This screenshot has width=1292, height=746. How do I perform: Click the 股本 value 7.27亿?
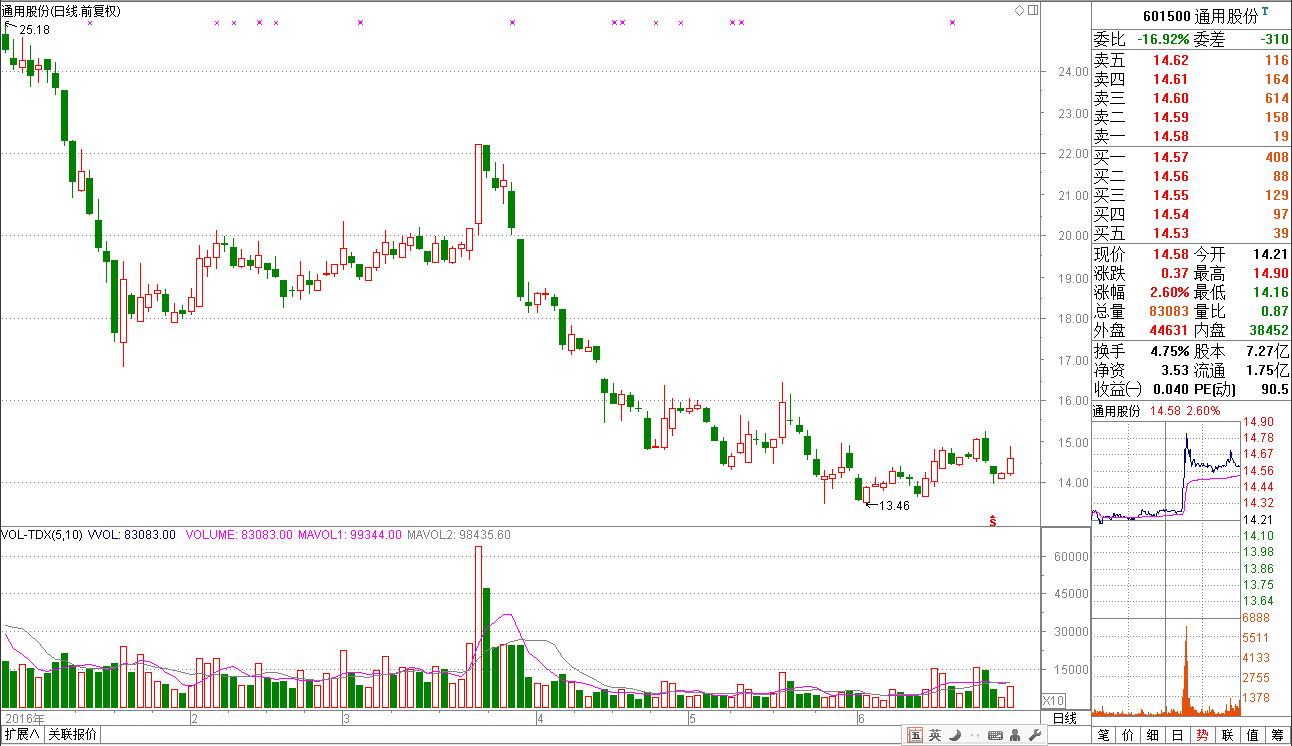click(1268, 351)
